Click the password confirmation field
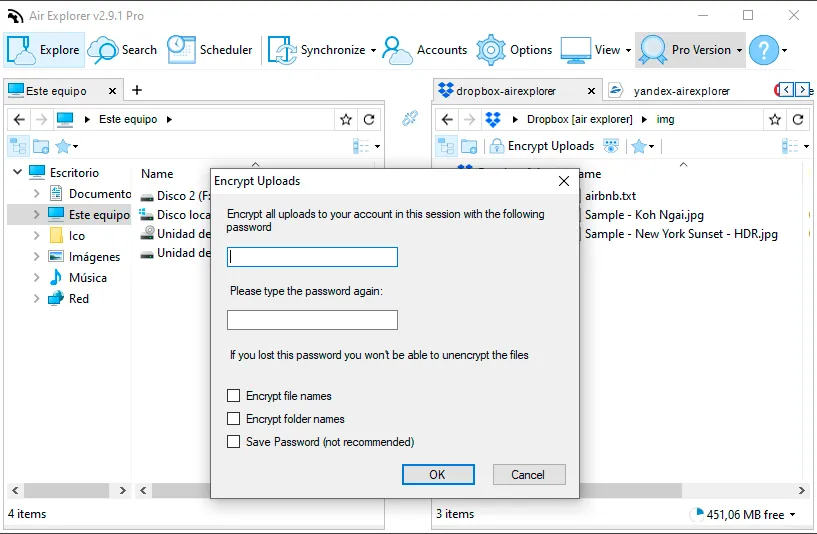Viewport: 817px width, 534px height. (312, 320)
